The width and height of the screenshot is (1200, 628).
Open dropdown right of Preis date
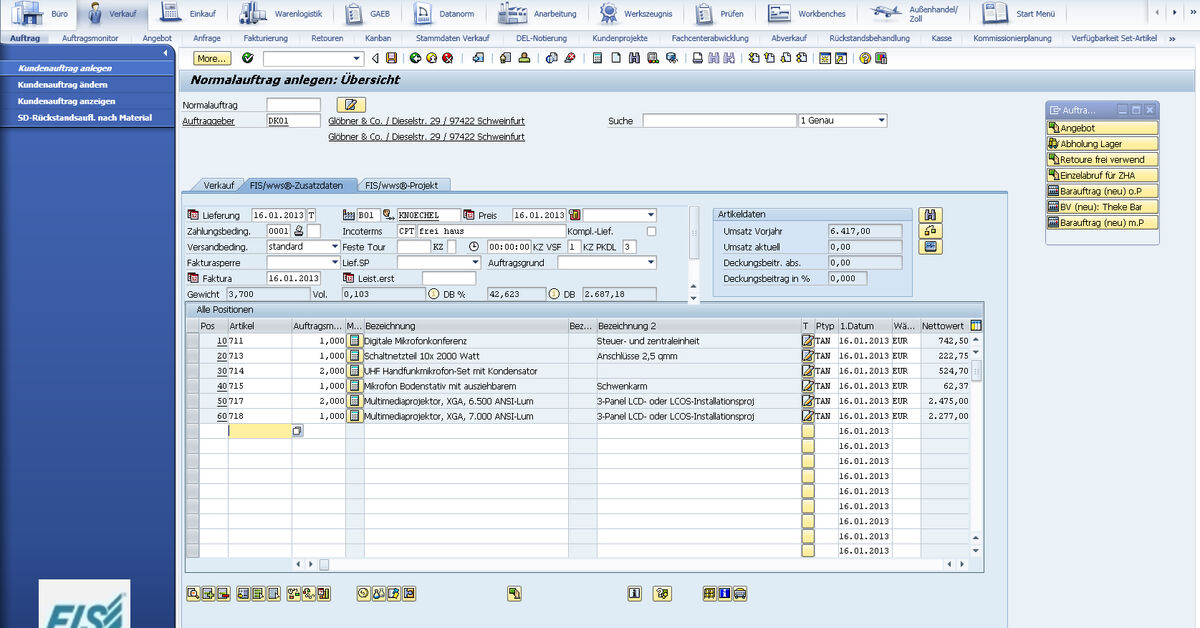pos(650,215)
